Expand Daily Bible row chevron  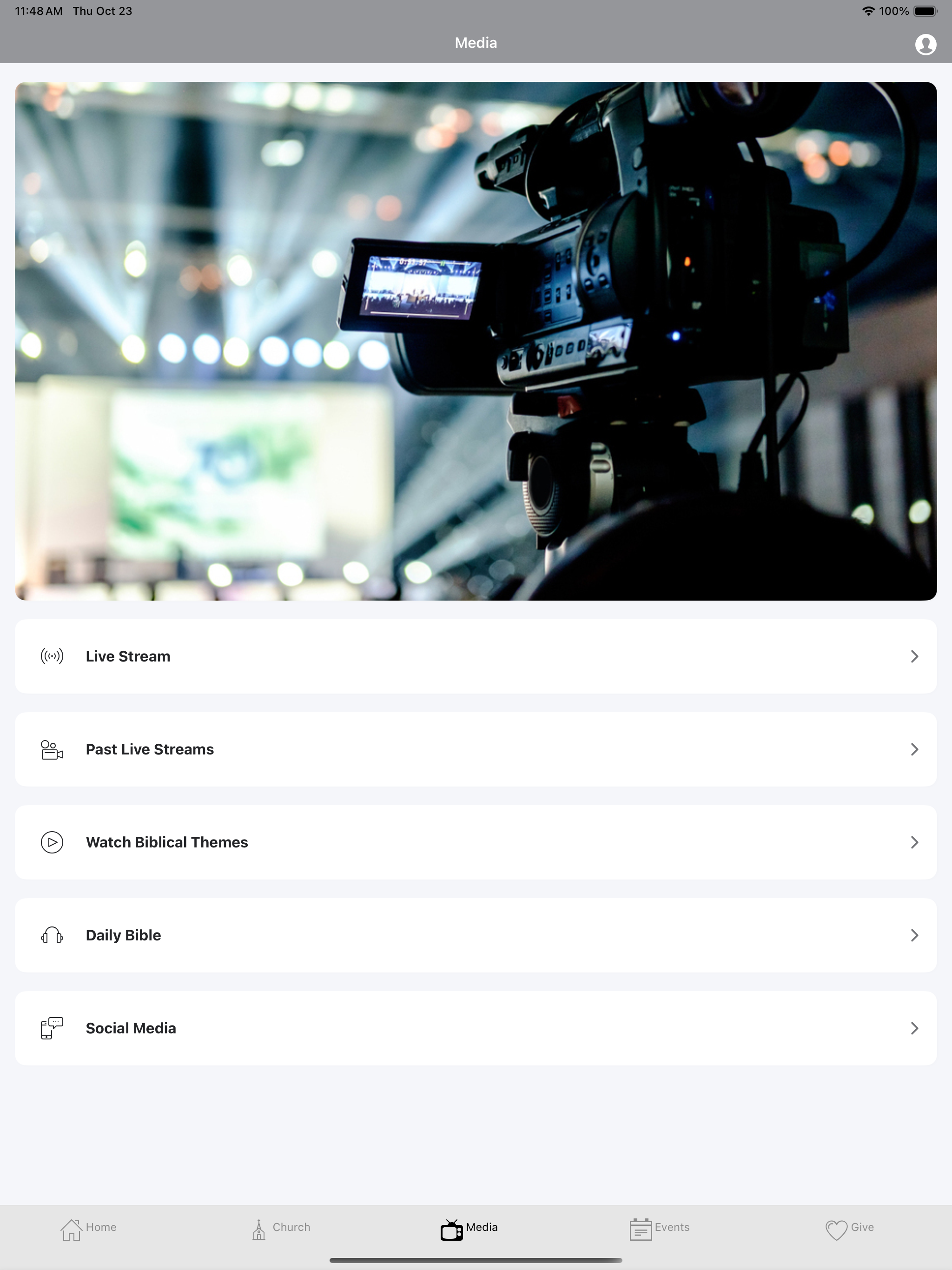[915, 935]
